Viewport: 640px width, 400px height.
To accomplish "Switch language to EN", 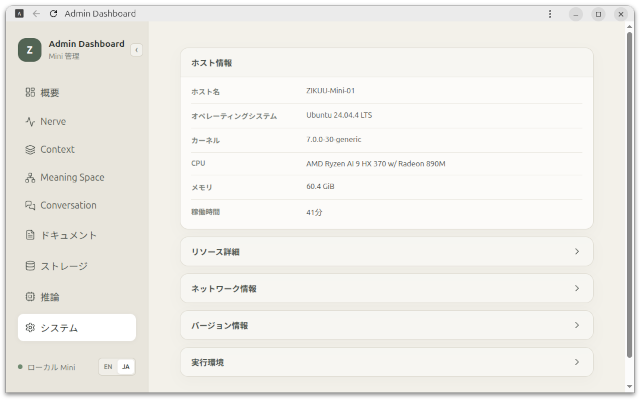I will point(108,367).
